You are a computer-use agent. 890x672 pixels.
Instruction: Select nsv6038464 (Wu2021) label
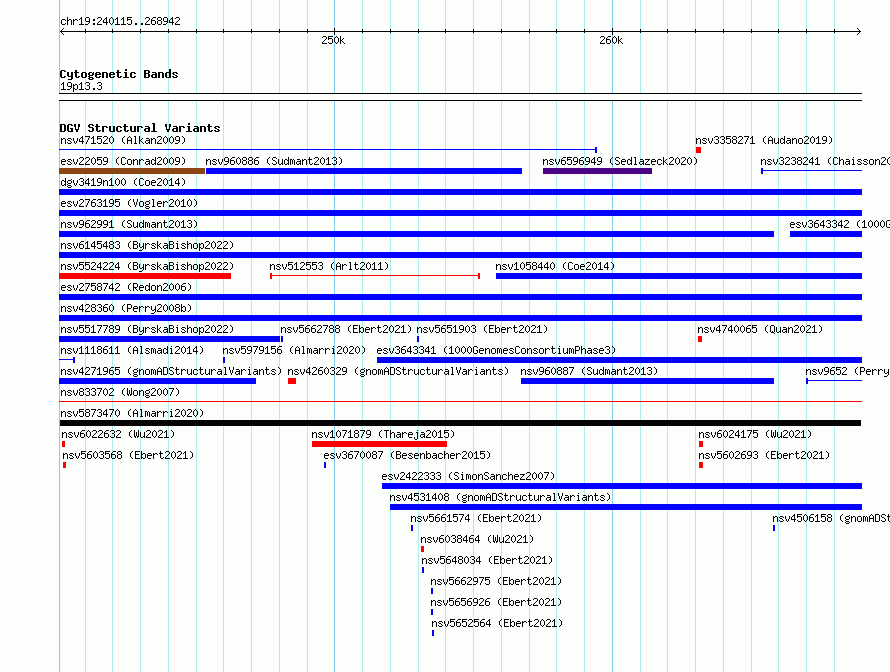tap(477, 539)
